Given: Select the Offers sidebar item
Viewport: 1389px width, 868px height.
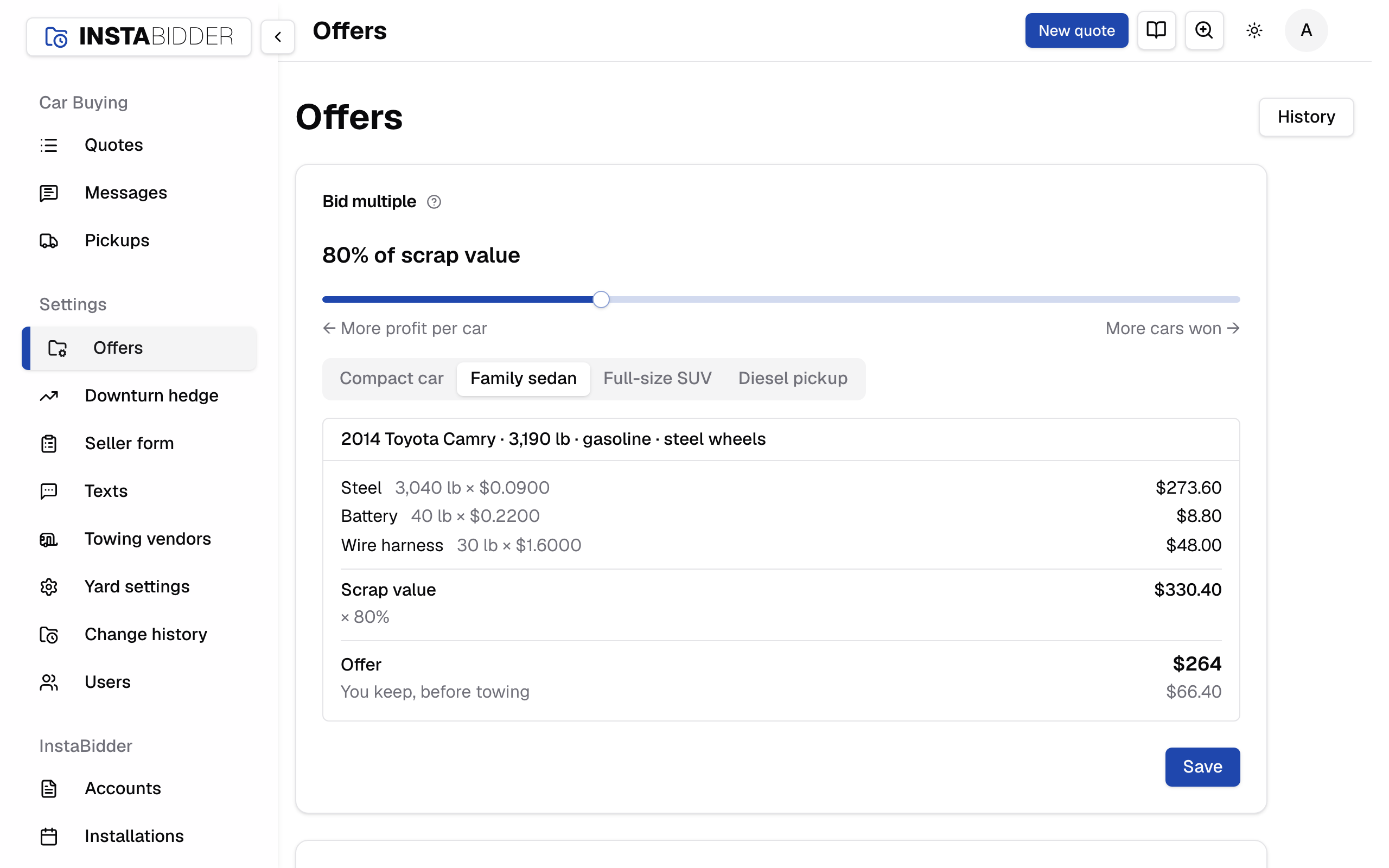Looking at the screenshot, I should coord(139,348).
